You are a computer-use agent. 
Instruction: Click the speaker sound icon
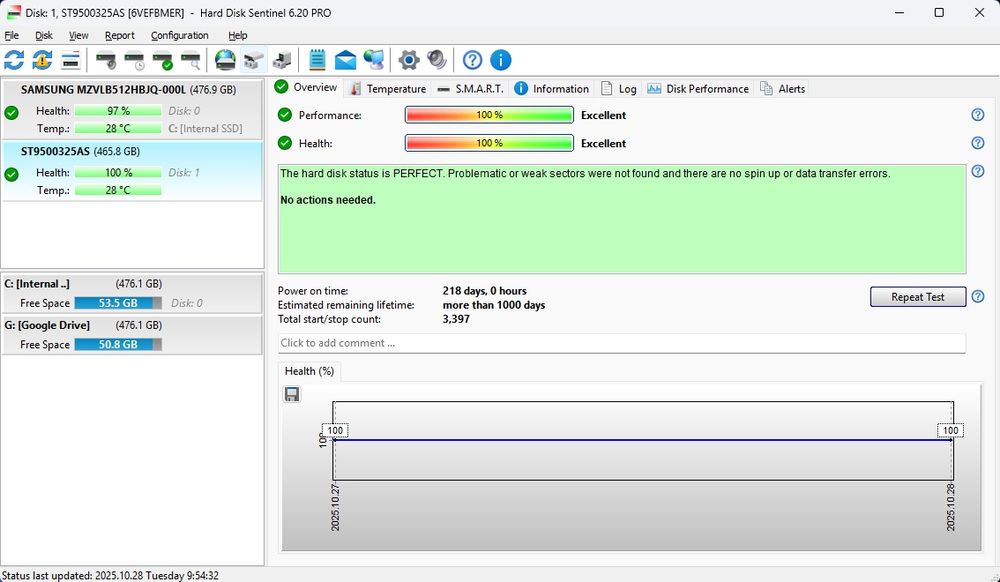click(437, 61)
